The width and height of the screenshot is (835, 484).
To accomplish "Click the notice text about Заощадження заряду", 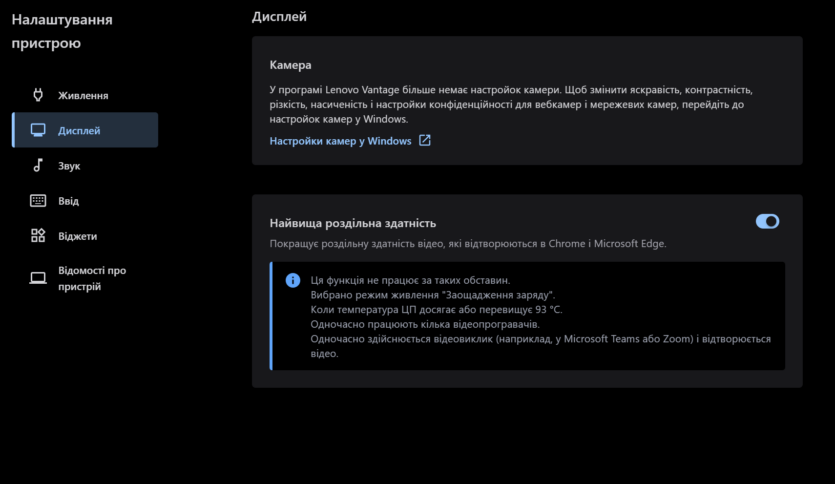I will pos(432,294).
